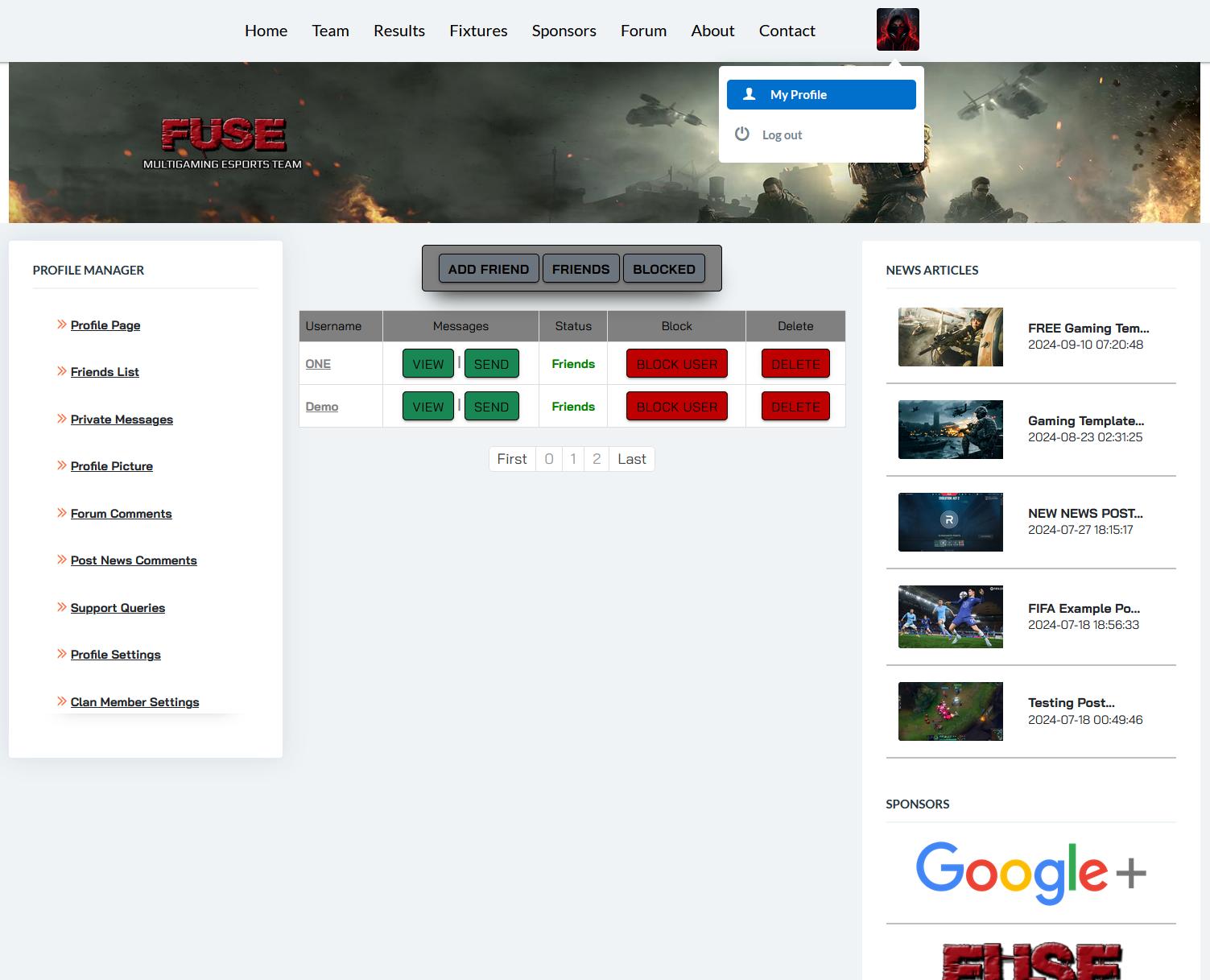Viewport: 1210px width, 980px height.
Task: Go to page 2 in pagination
Action: pos(597,459)
